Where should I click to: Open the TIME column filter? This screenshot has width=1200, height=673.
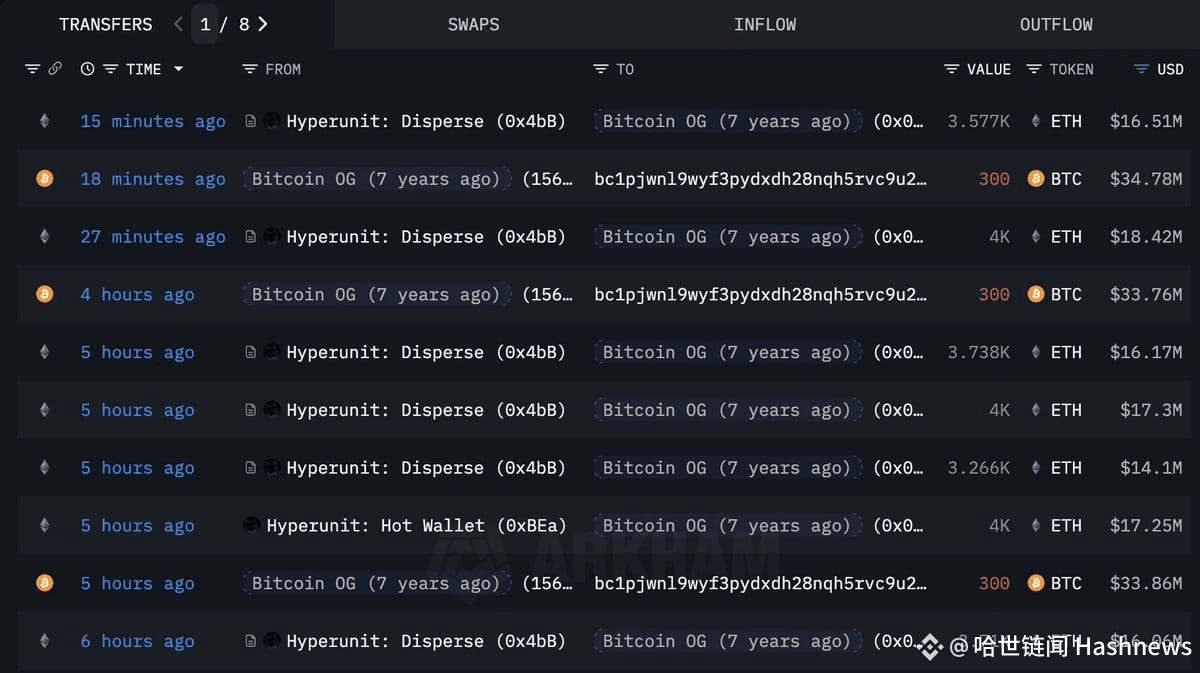pos(111,69)
